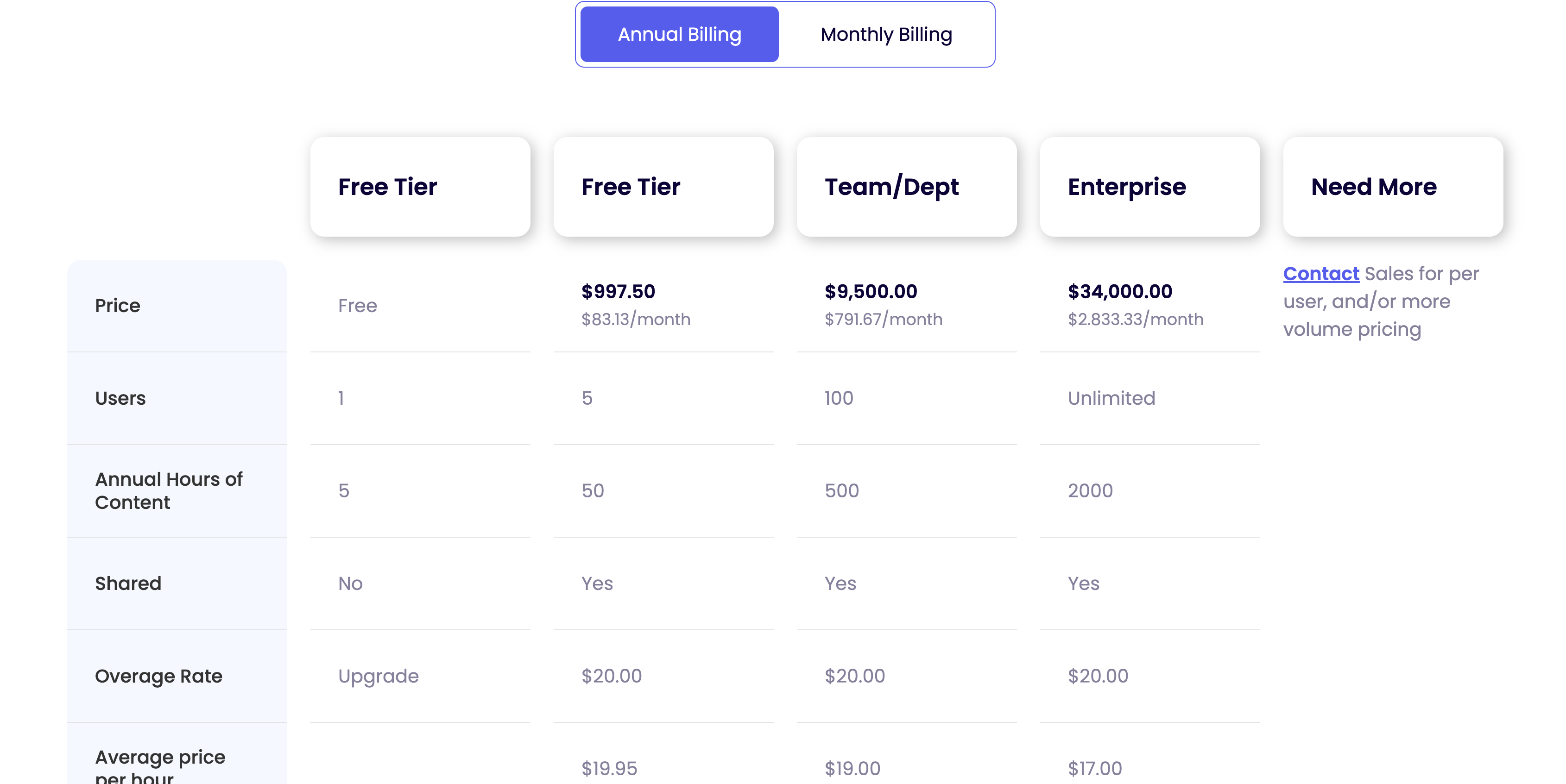This screenshot has height=784, width=1566.
Task: Click the Shared row label
Action: [128, 583]
